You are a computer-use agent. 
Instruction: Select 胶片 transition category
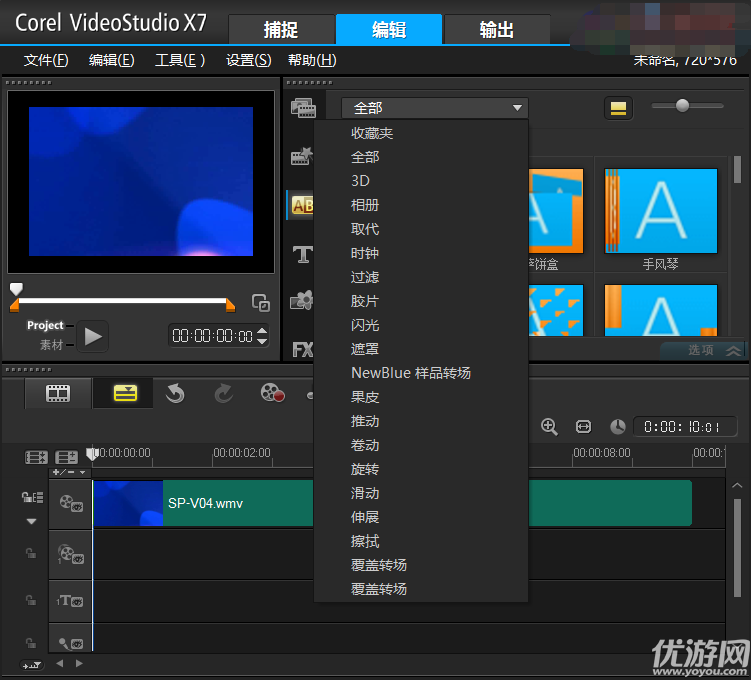[364, 301]
